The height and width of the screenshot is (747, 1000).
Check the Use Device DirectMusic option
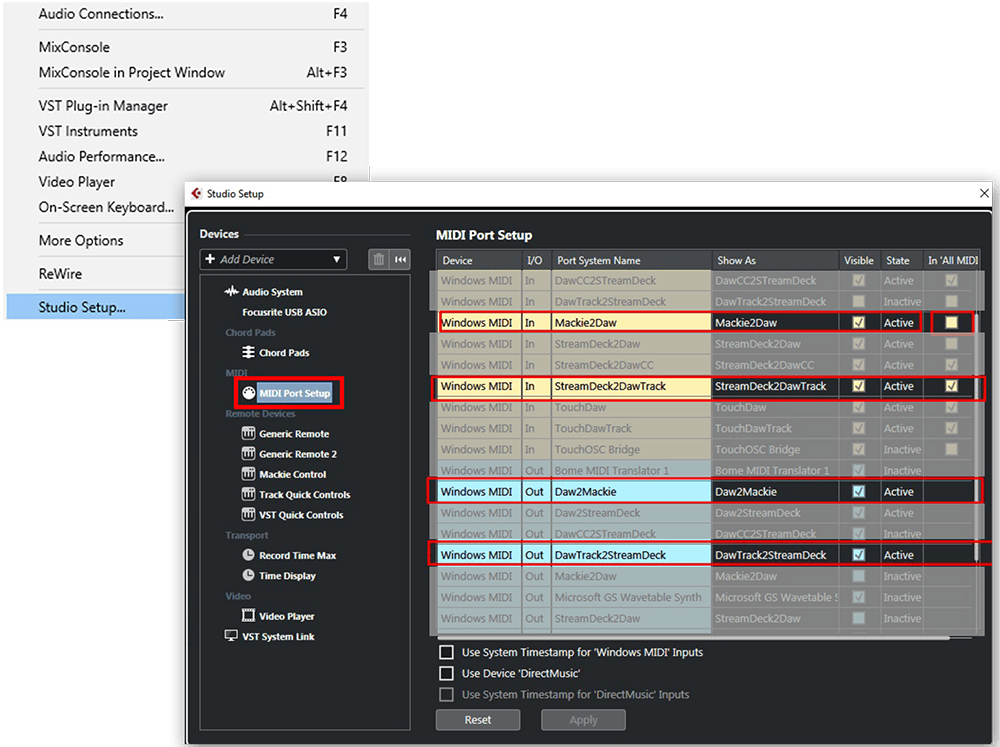[x=446, y=673]
